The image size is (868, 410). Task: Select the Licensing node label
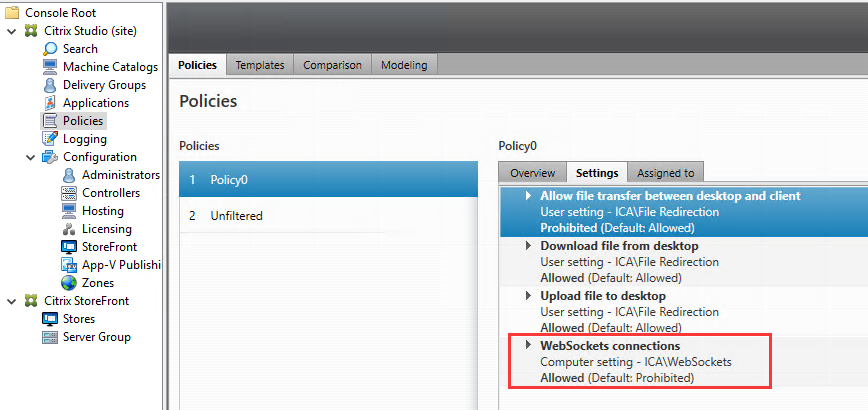pos(107,229)
